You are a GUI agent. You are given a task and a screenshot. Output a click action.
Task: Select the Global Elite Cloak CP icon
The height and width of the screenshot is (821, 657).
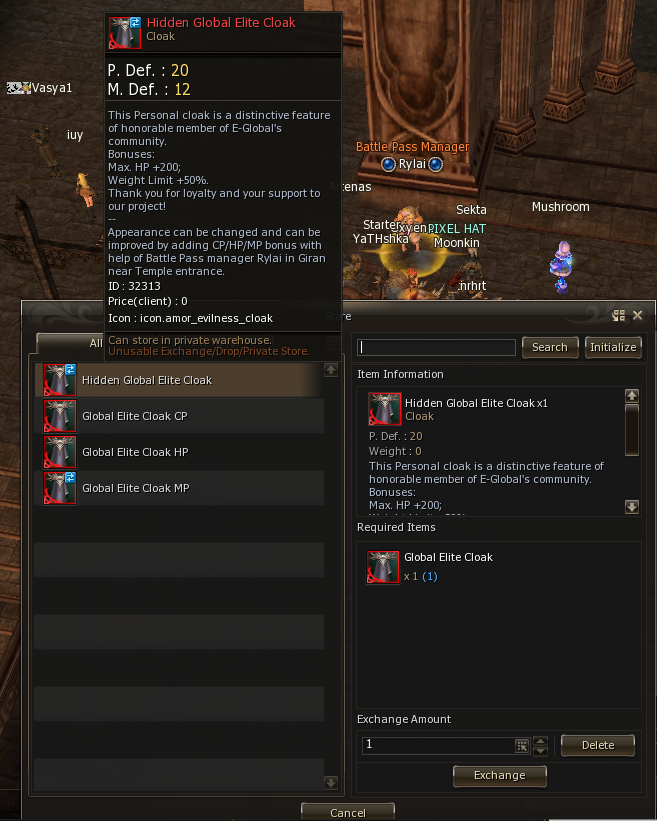point(60,416)
